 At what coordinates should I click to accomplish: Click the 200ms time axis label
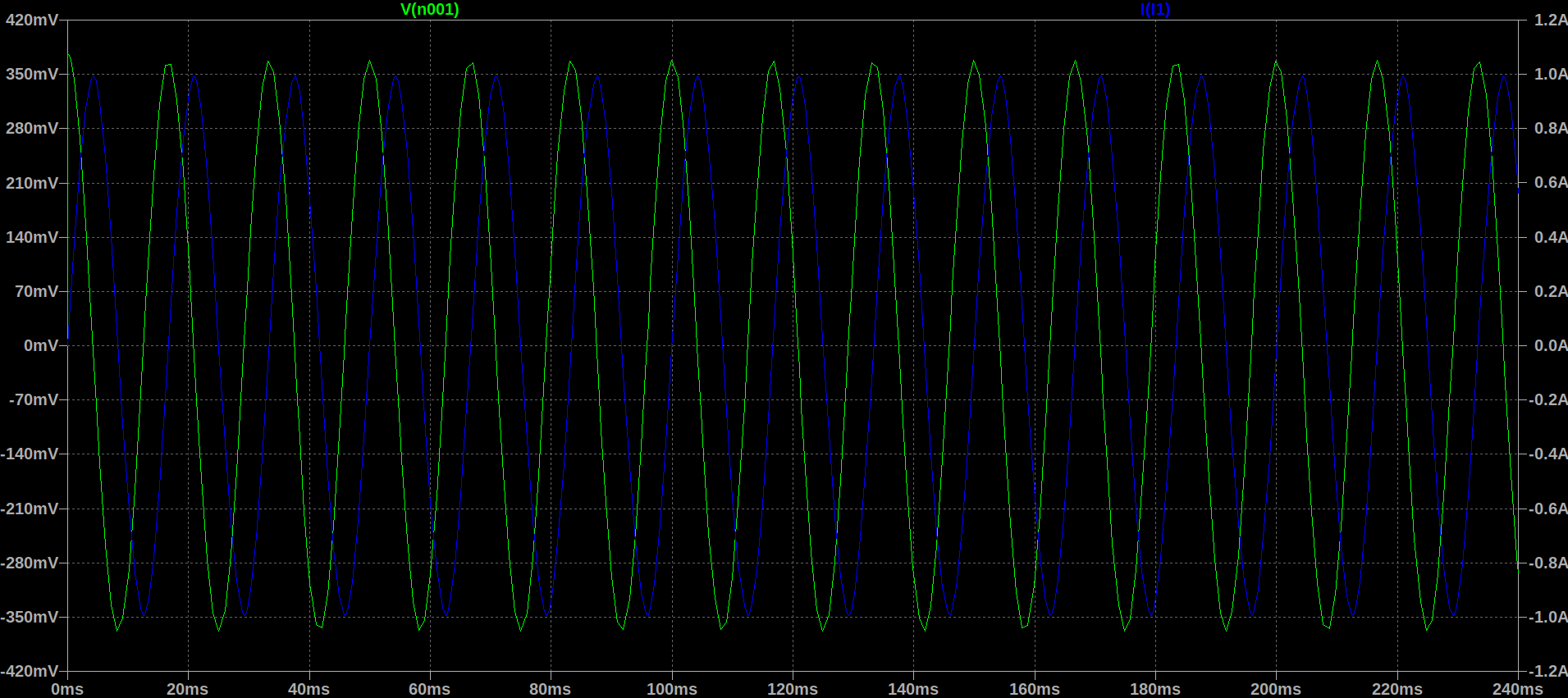click(x=1275, y=689)
